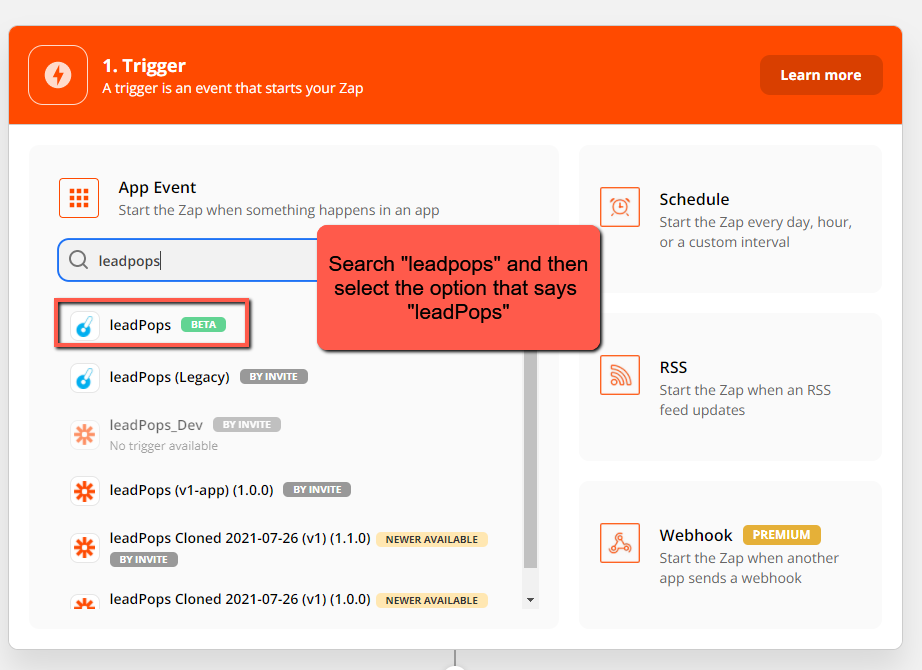Click the App Event heading

157,188
